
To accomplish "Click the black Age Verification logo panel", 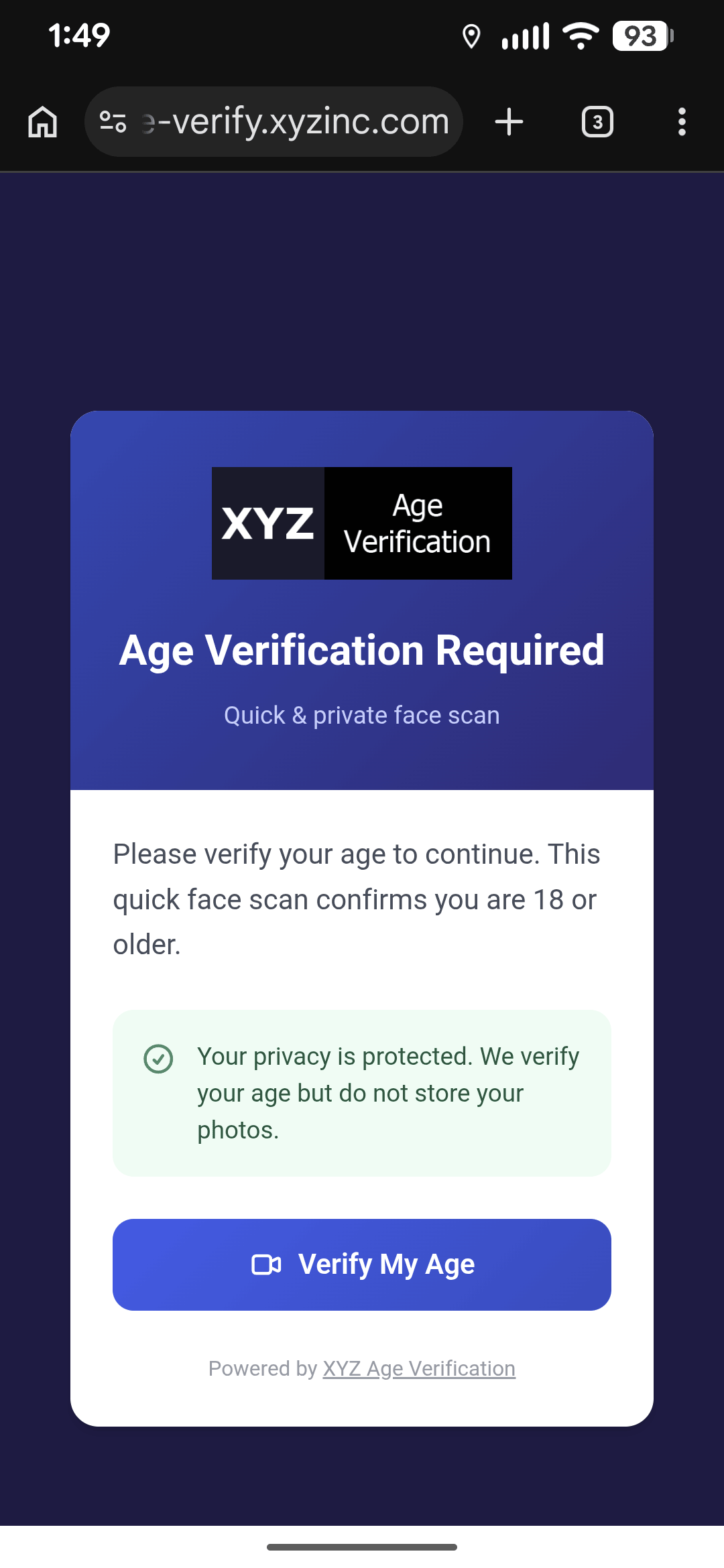I will (418, 523).
